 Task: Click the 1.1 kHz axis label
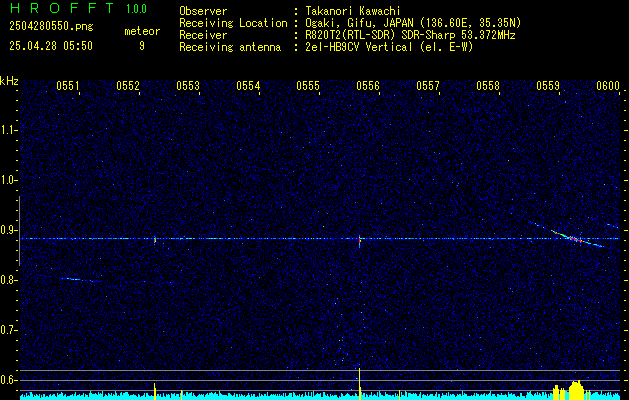point(8,130)
